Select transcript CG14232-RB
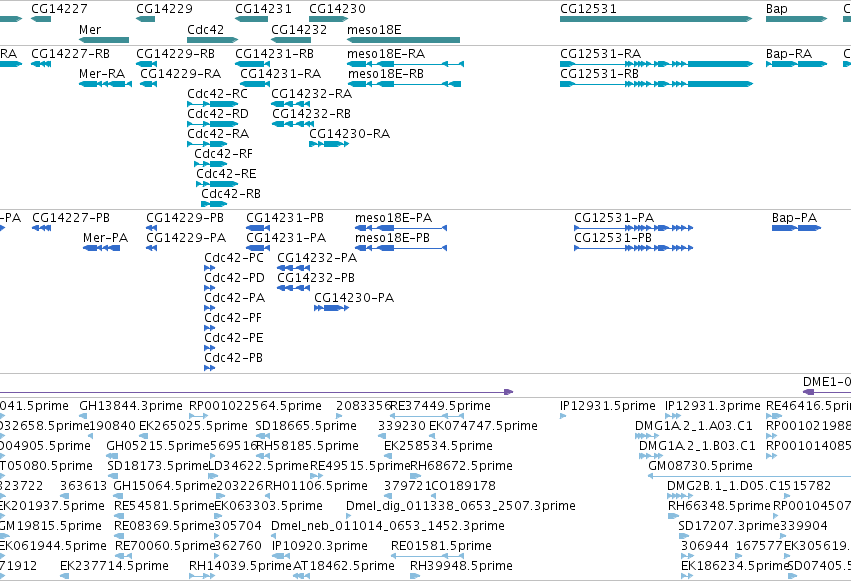The width and height of the screenshot is (851, 581). [293, 124]
